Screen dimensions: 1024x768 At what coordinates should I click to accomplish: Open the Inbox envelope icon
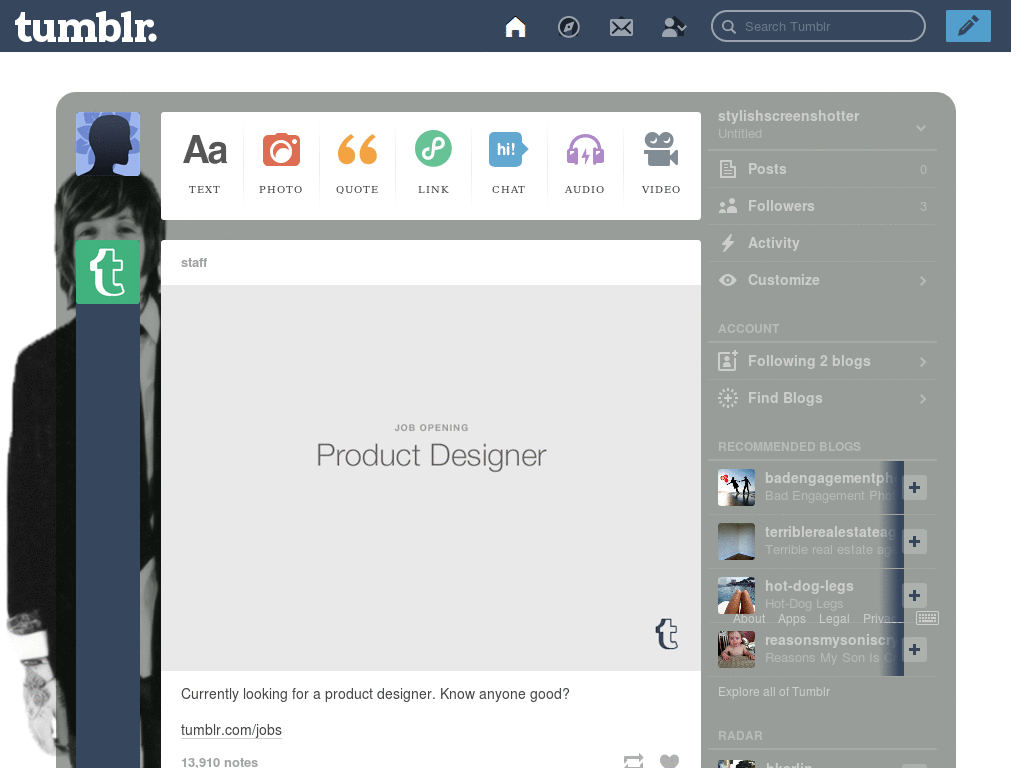[621, 27]
